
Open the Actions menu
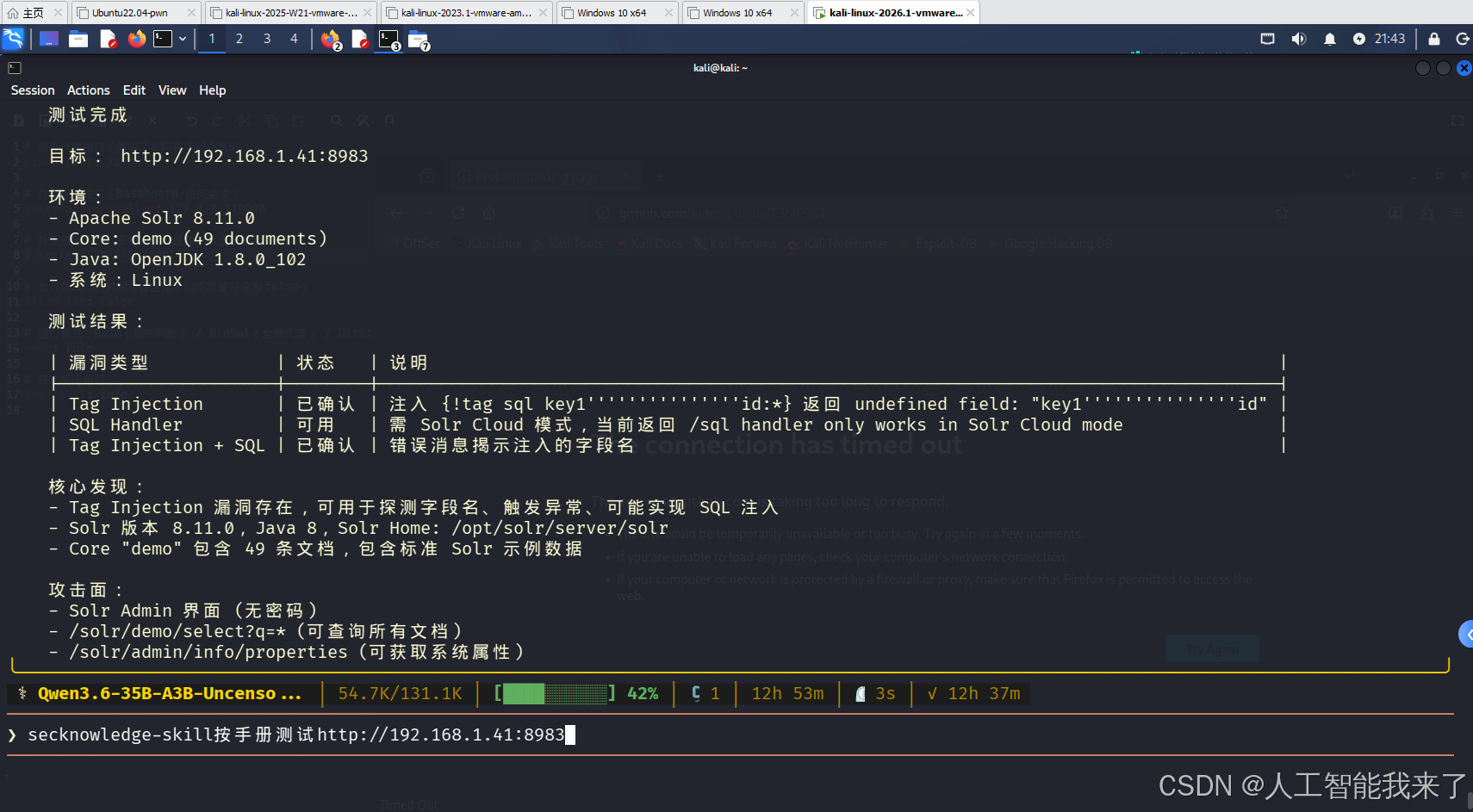click(x=89, y=90)
